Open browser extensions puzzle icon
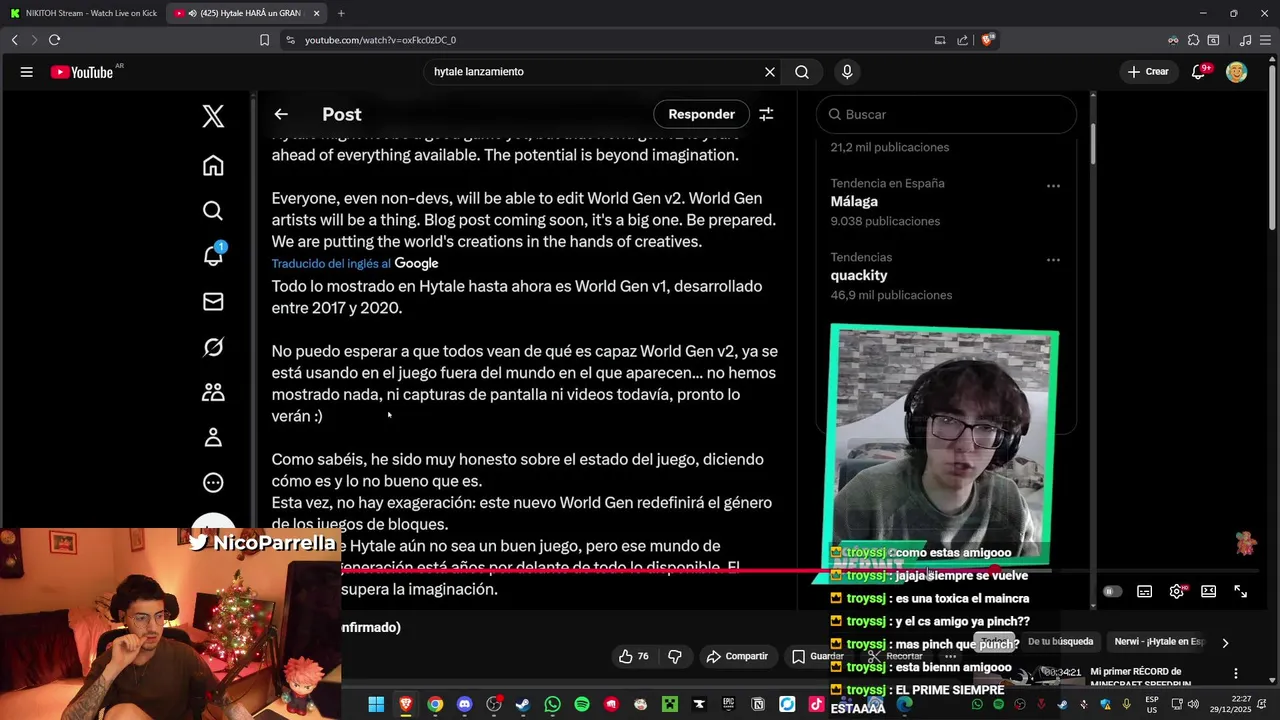 point(1193,40)
